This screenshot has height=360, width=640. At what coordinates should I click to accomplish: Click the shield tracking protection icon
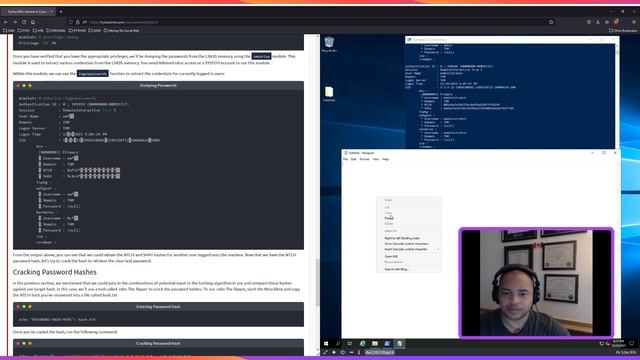pyautogui.click(x=71, y=22)
